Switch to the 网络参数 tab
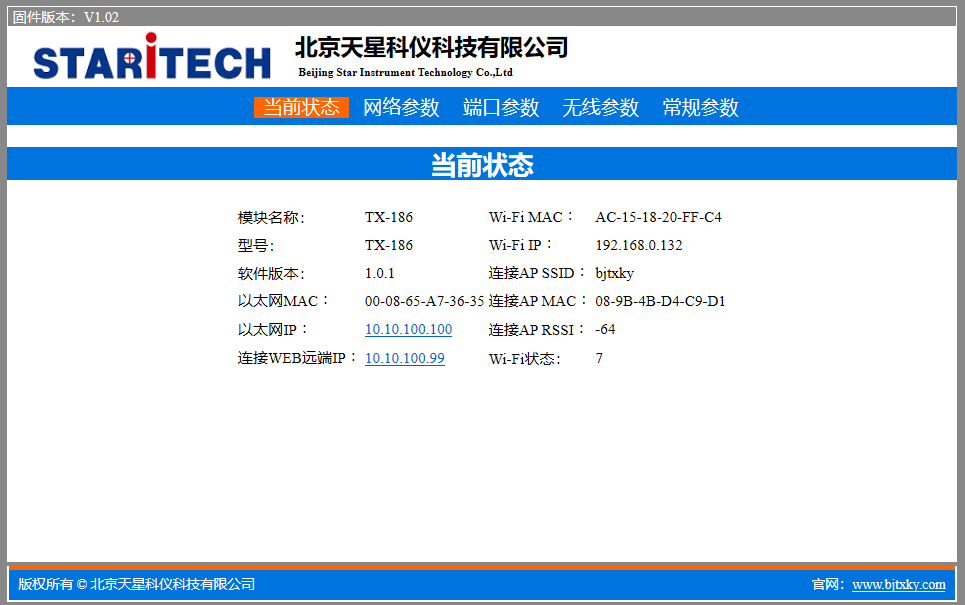This screenshot has width=965, height=605. 401,108
